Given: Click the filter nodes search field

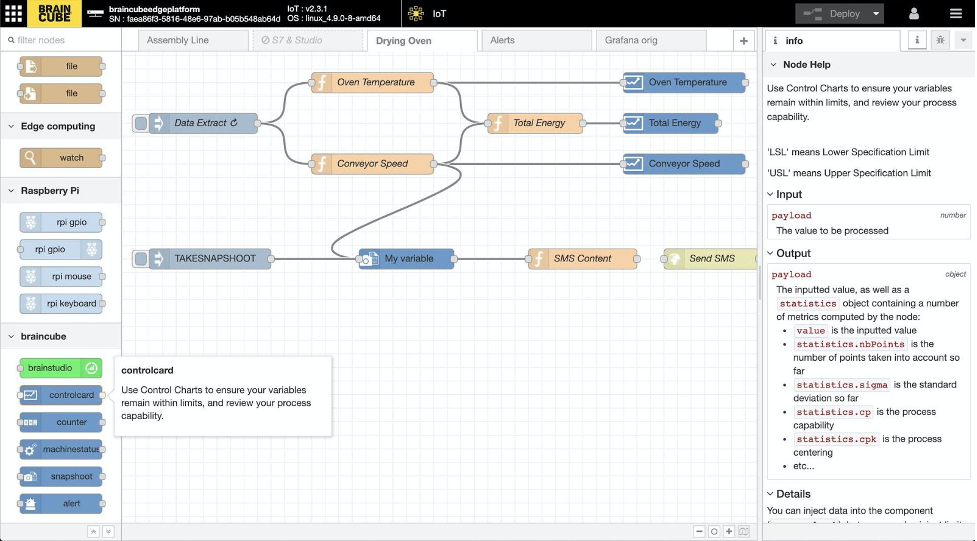Looking at the screenshot, I should click(x=62, y=40).
